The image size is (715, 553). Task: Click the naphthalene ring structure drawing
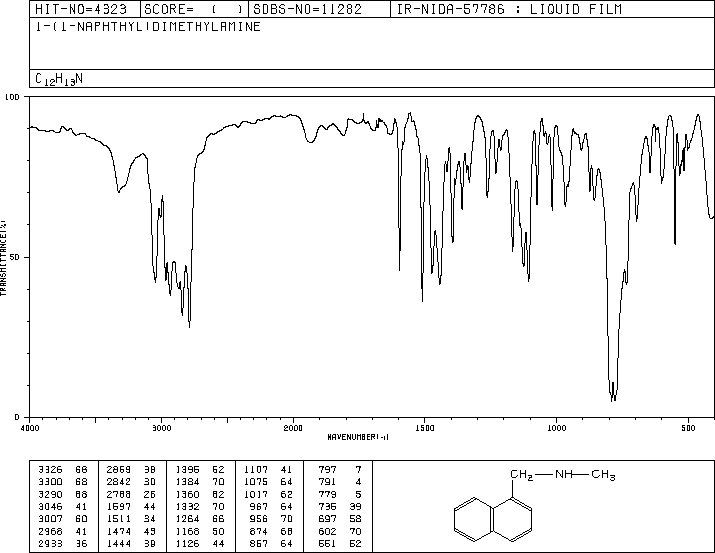493,519
